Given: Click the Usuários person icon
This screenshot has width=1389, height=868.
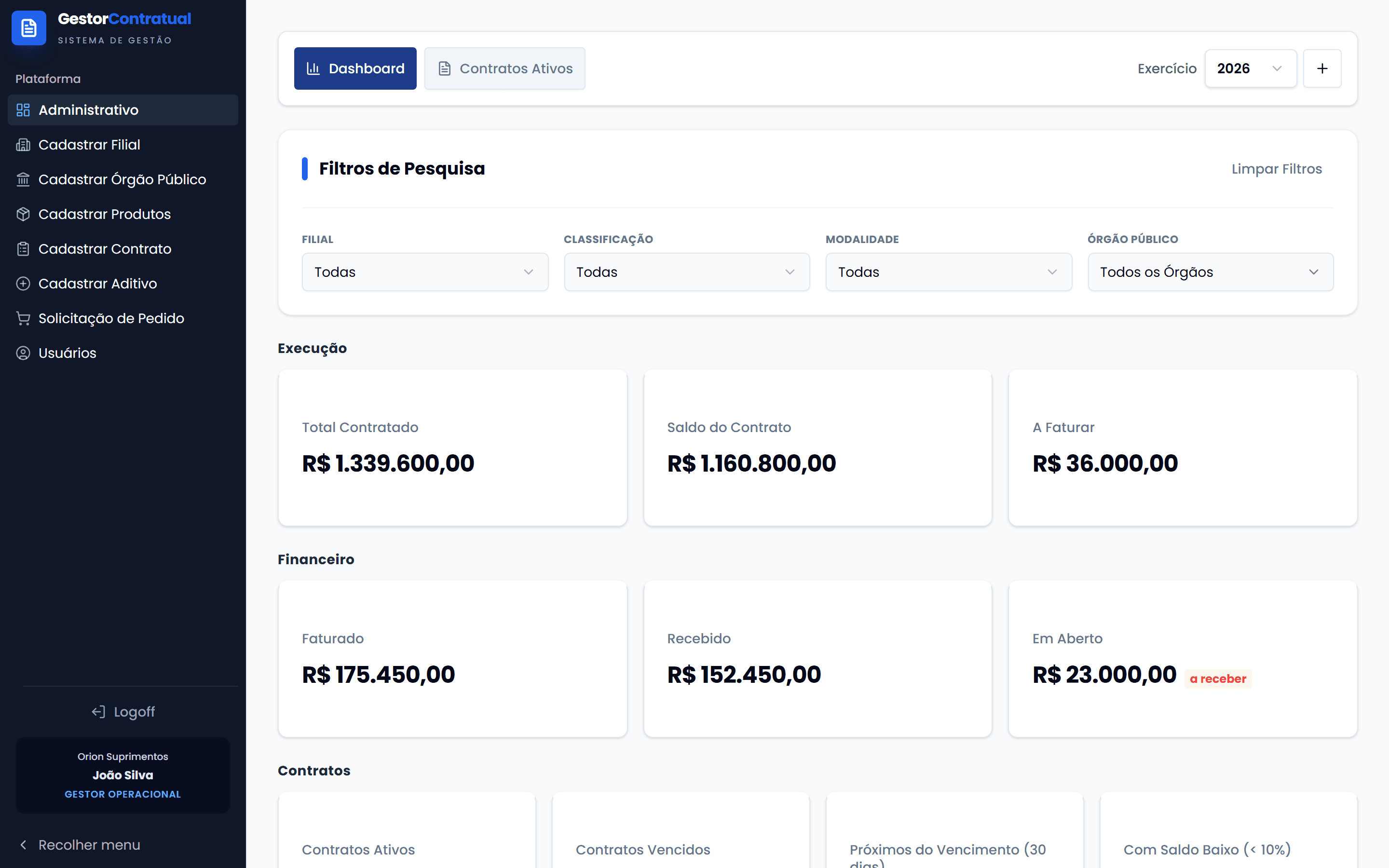Looking at the screenshot, I should [23, 353].
